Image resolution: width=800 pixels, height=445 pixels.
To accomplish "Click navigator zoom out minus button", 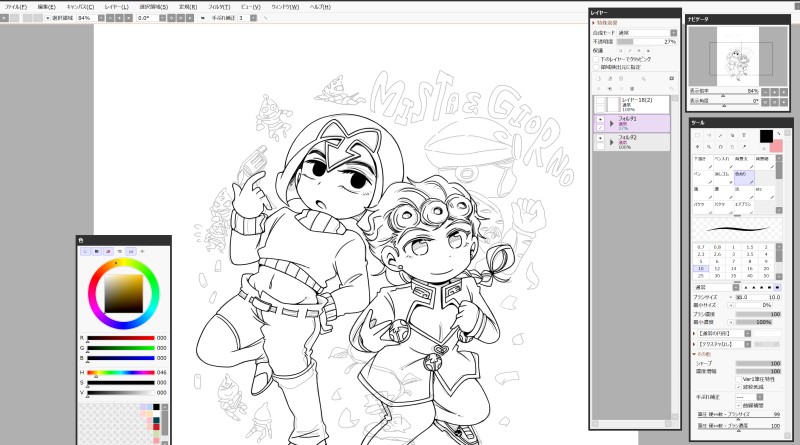I will [x=765, y=91].
